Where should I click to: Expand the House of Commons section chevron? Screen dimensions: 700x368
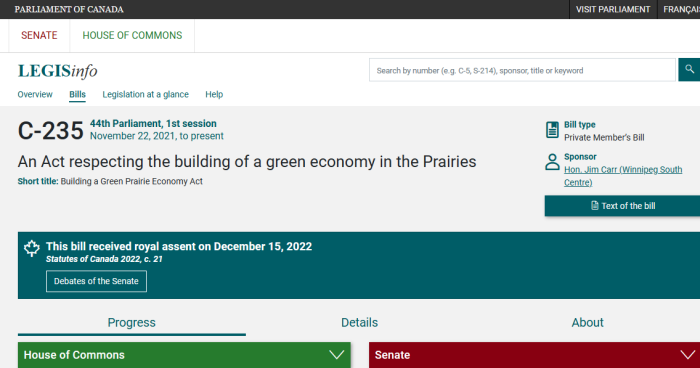(337, 355)
